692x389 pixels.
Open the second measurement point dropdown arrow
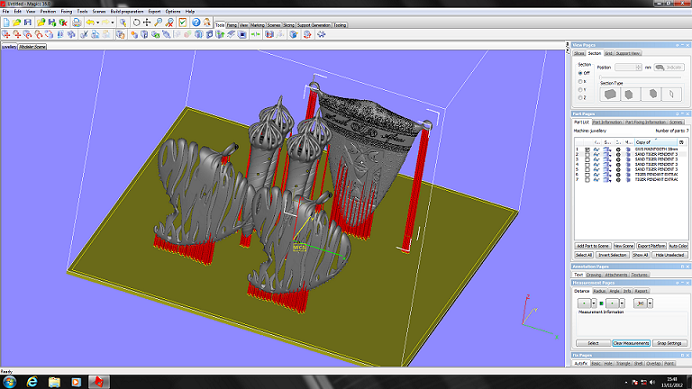coord(622,303)
